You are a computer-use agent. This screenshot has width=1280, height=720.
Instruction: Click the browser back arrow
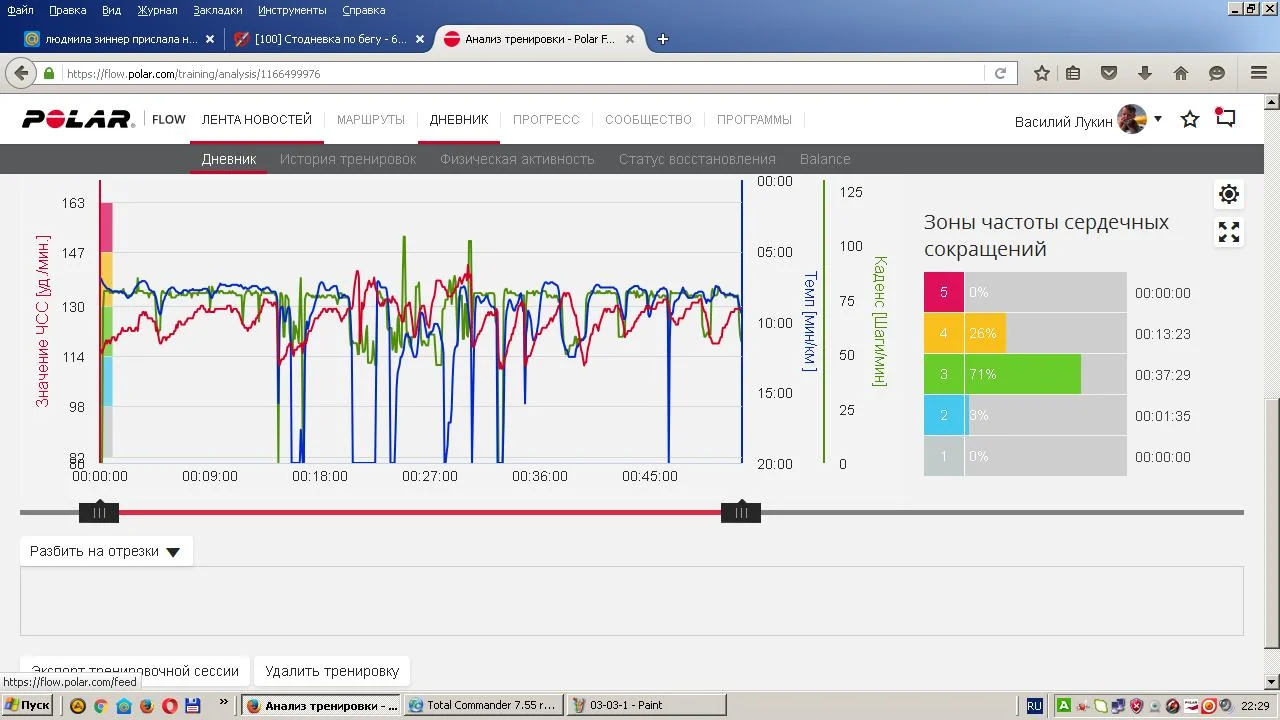(20, 73)
